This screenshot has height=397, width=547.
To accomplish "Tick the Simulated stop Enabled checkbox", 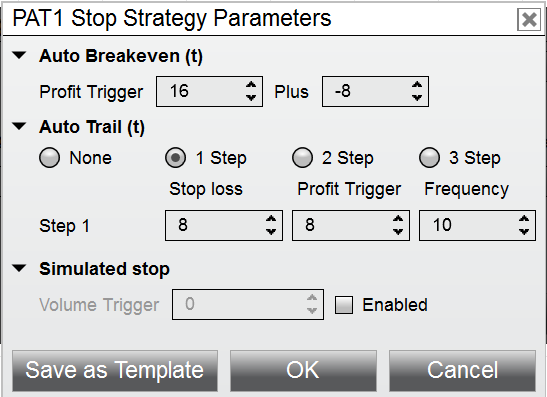I will [344, 305].
